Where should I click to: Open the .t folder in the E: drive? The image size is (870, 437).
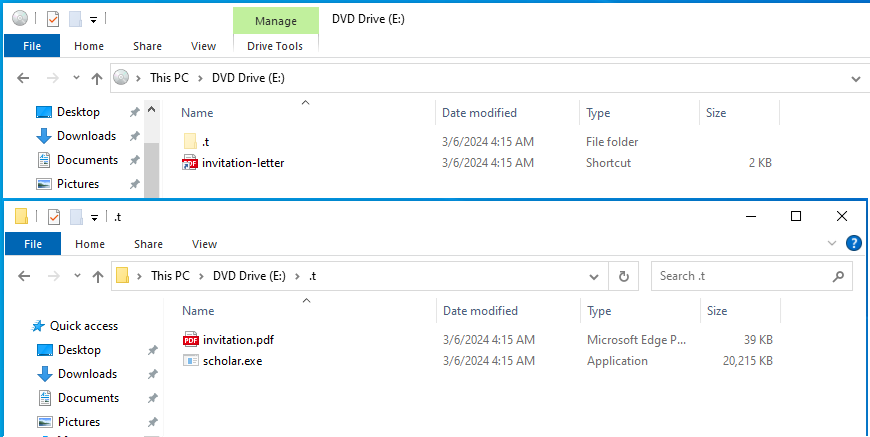point(205,142)
